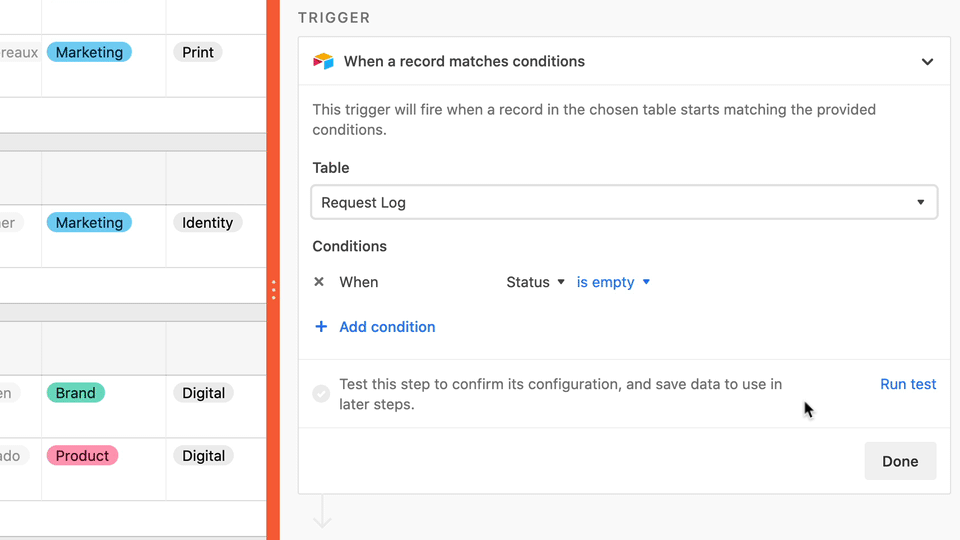
Task: Click the Airtable logo icon in trigger header
Action: (x=323, y=61)
